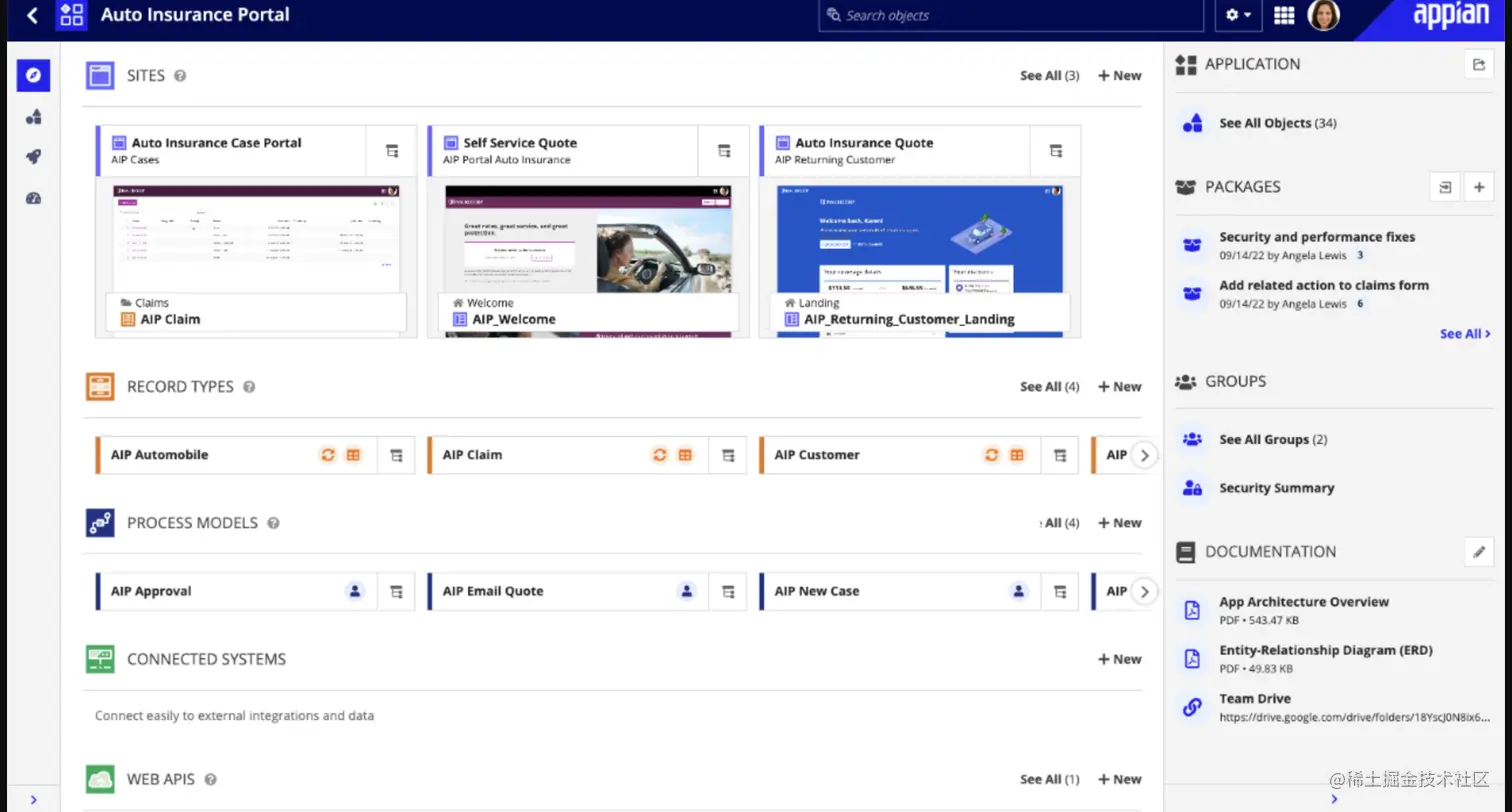Click the export application icon in APPLICATION header
This screenshot has width=1512, height=812.
[1478, 64]
